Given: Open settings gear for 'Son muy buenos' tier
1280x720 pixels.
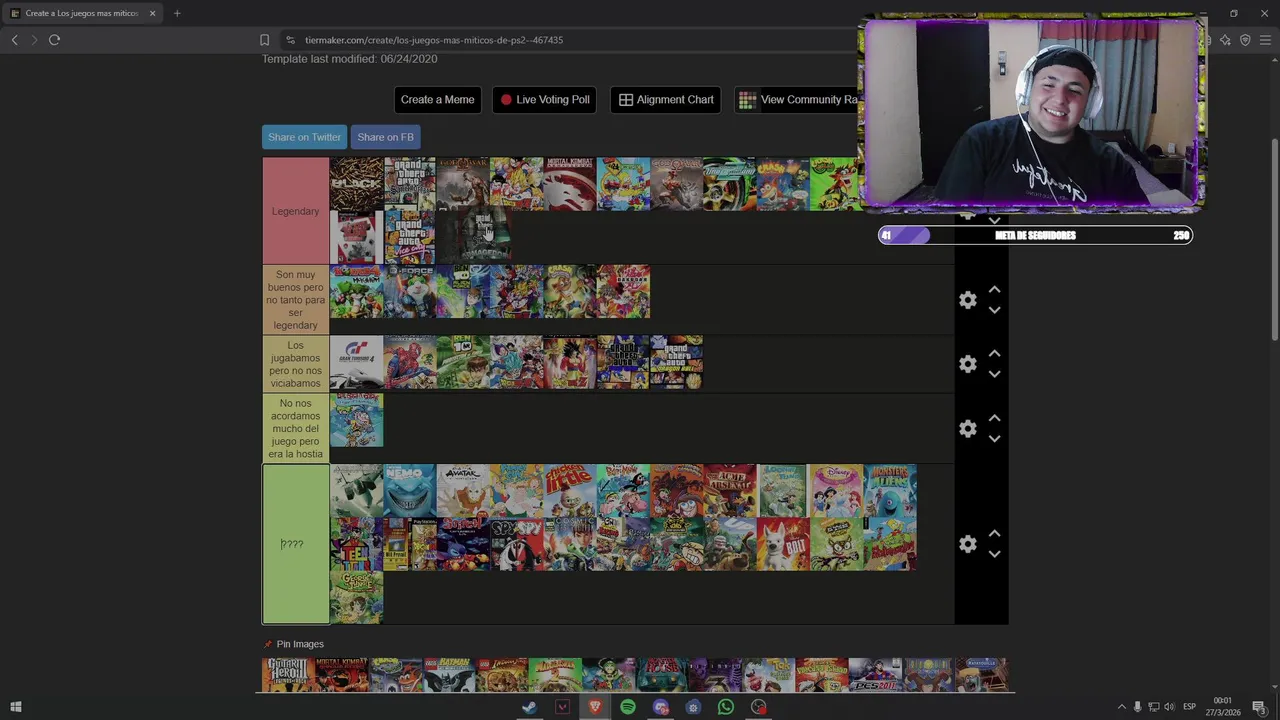Looking at the screenshot, I should pos(967,300).
